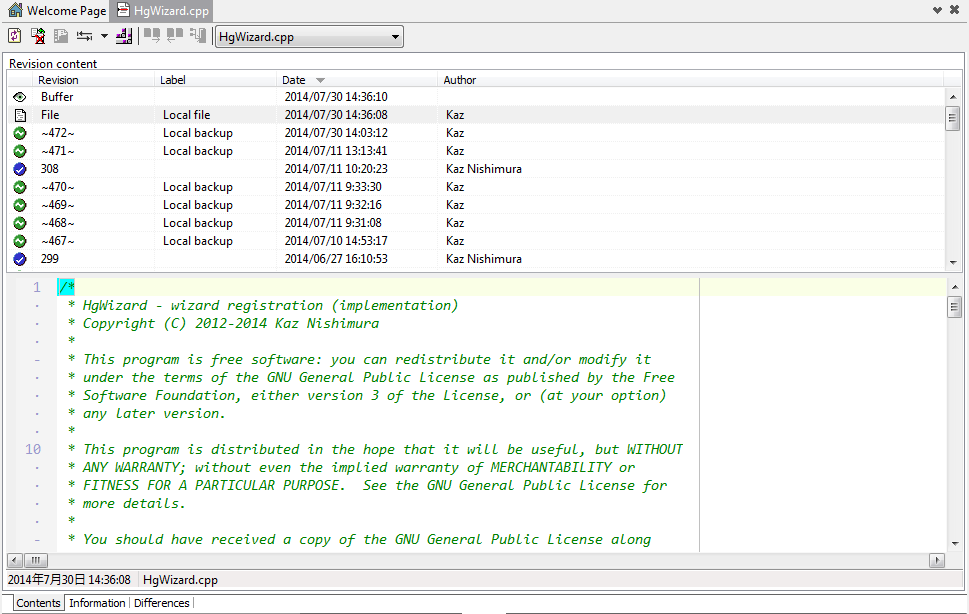Click date 2014/06/27 16:10:53

[x=336, y=259]
